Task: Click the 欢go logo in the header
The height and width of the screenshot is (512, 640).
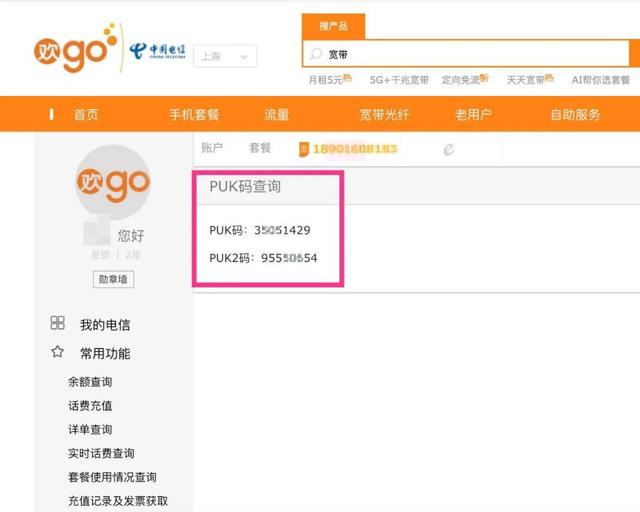Action: [72, 54]
